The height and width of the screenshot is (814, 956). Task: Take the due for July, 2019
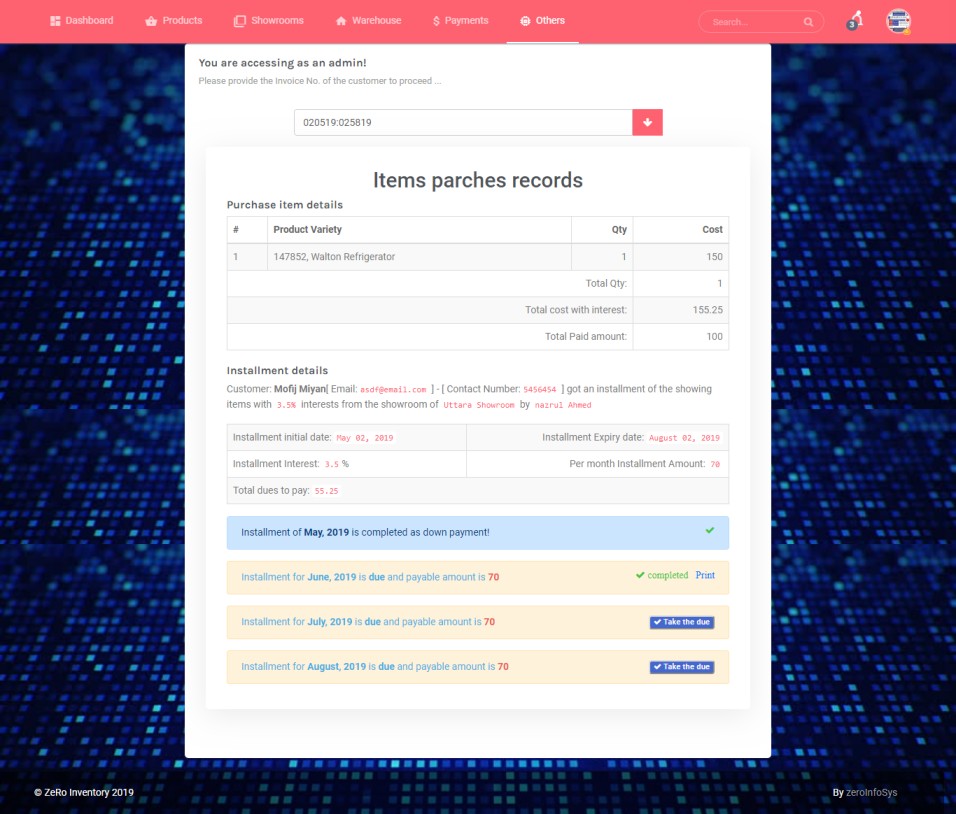[x=681, y=622]
